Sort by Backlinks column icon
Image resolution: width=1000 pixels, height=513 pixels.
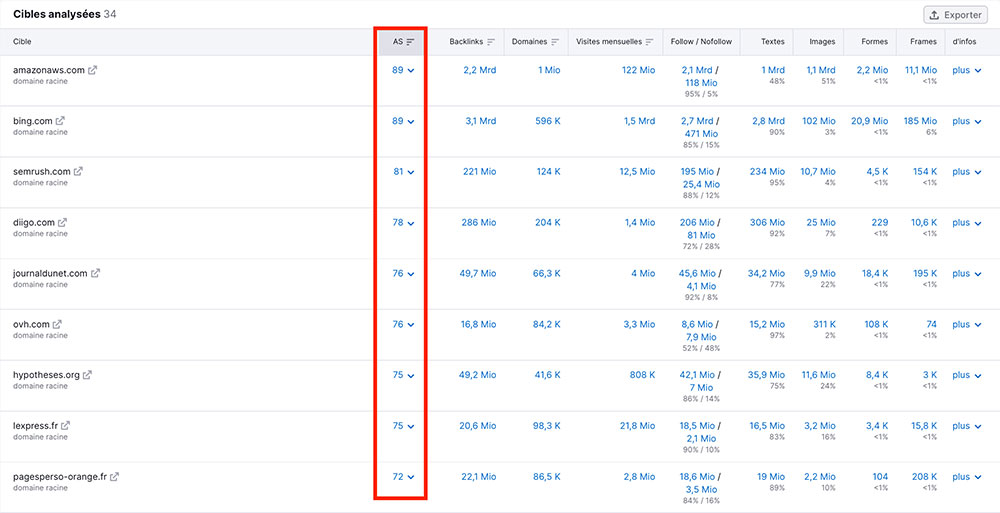click(491, 42)
